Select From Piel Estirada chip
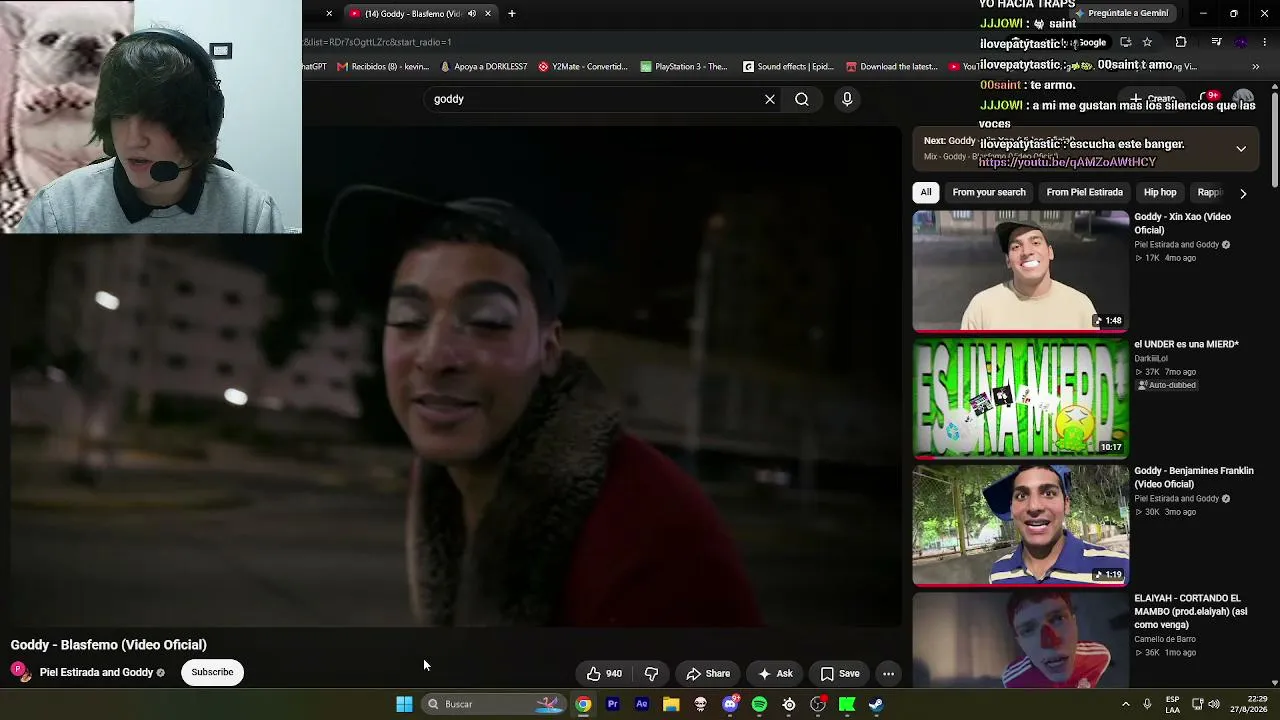The height and width of the screenshot is (720, 1280). (1085, 192)
